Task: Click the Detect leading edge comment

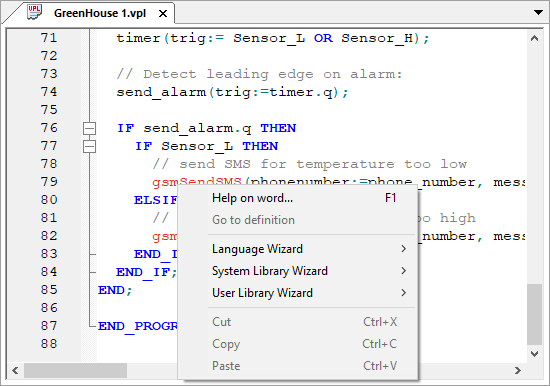Action: [259, 74]
